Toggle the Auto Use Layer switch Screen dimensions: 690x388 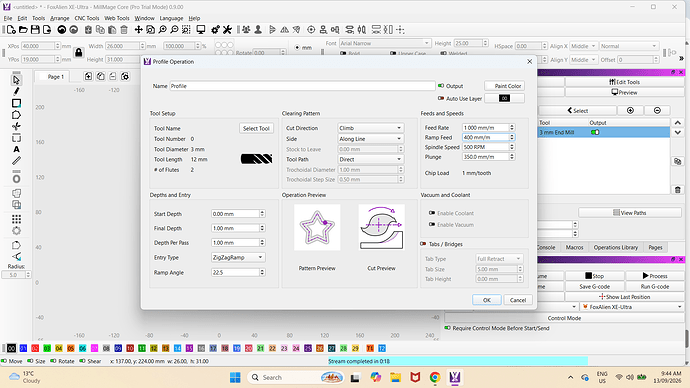[440, 99]
